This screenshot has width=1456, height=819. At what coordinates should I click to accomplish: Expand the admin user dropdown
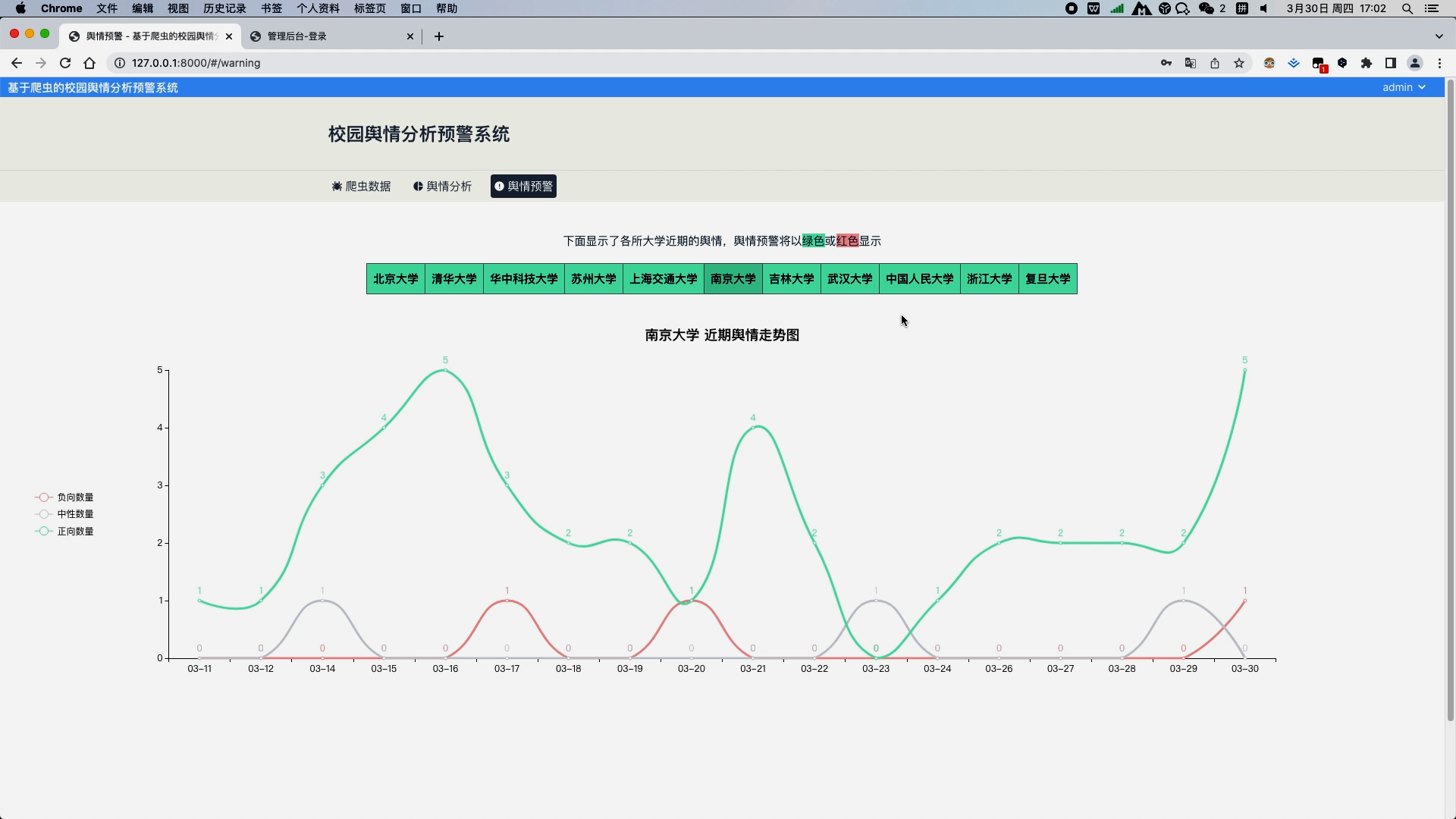tap(1403, 88)
